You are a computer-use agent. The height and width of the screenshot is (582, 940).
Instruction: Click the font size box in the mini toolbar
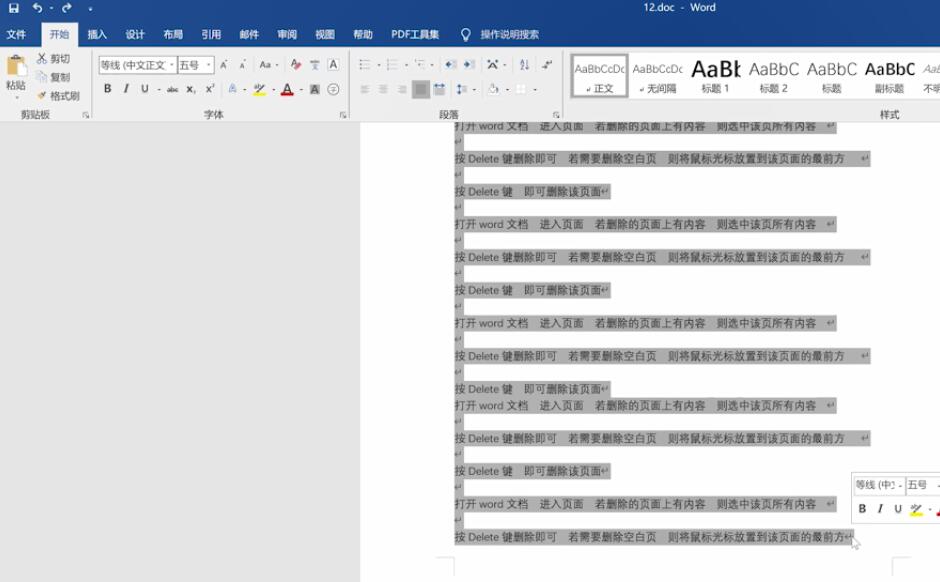pyautogui.click(x=921, y=485)
